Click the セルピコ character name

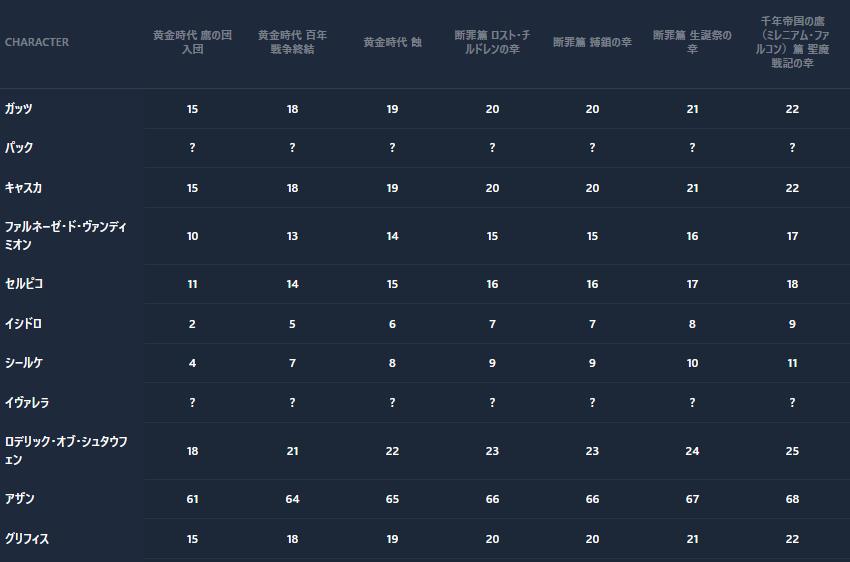pos(24,284)
